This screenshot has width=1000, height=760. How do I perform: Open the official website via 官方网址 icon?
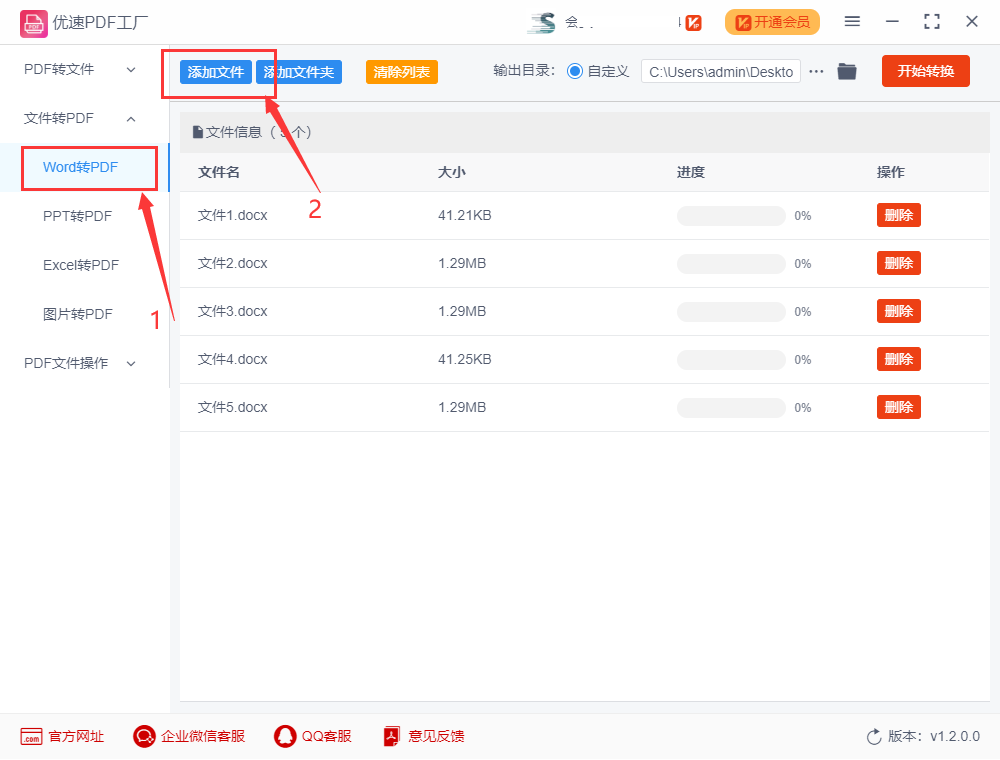tap(32, 736)
